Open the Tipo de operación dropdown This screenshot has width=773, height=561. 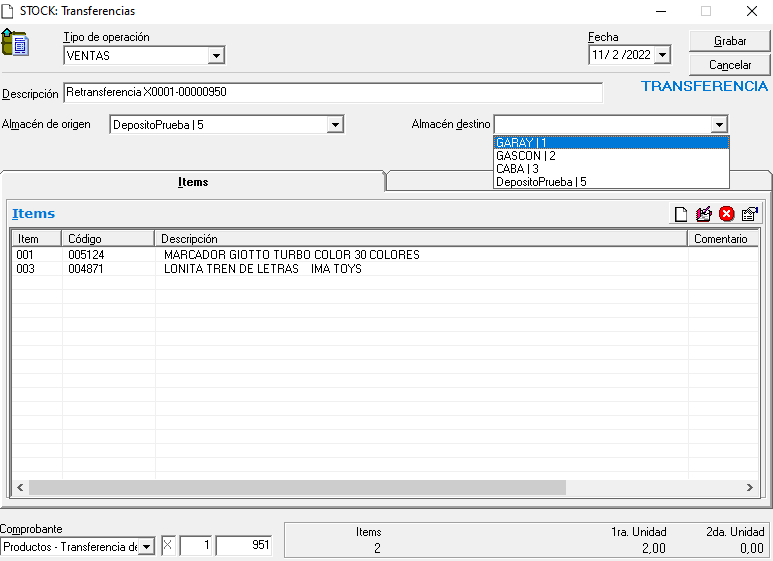(216, 56)
